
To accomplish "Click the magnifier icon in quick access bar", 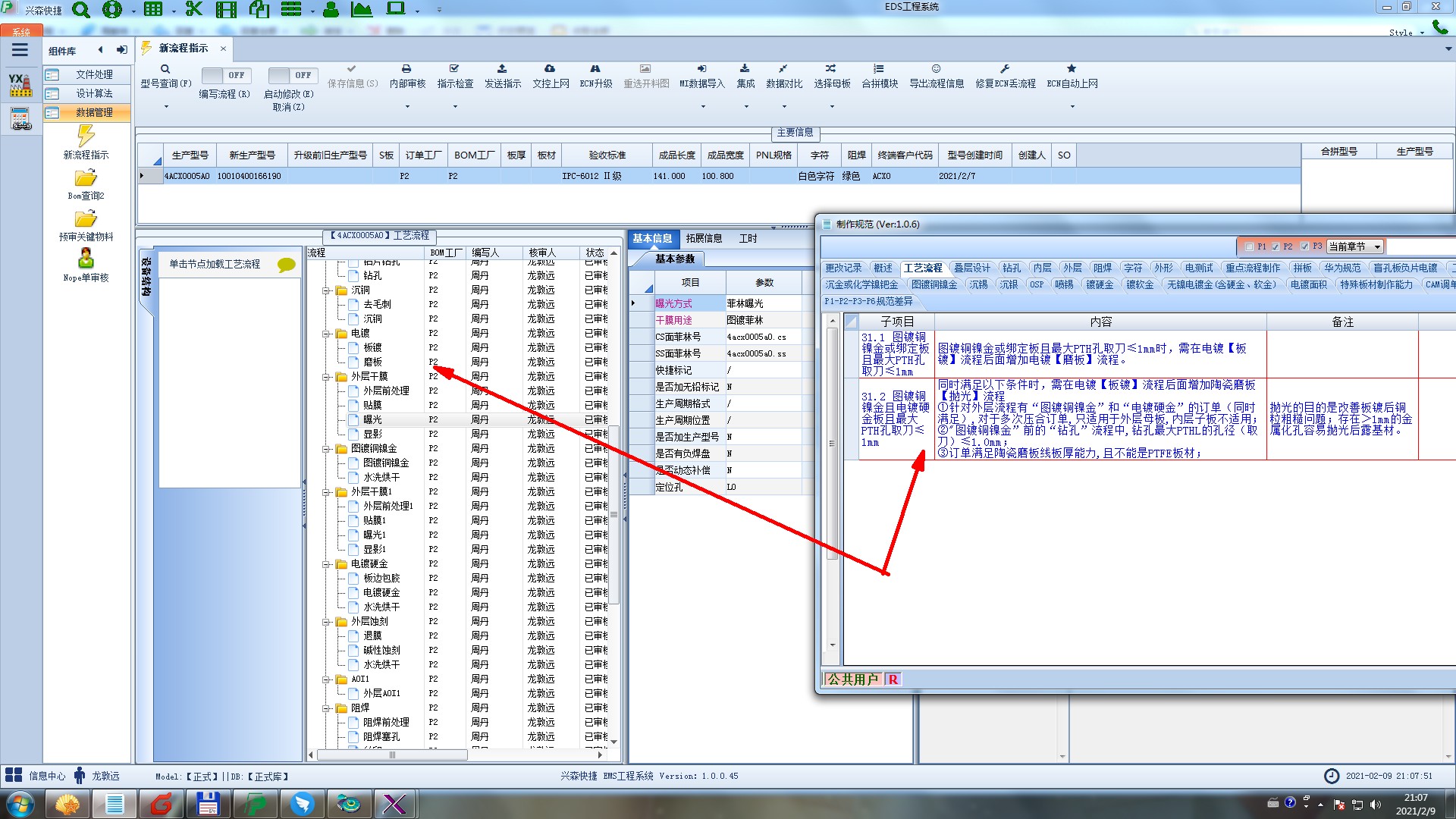I will [80, 10].
